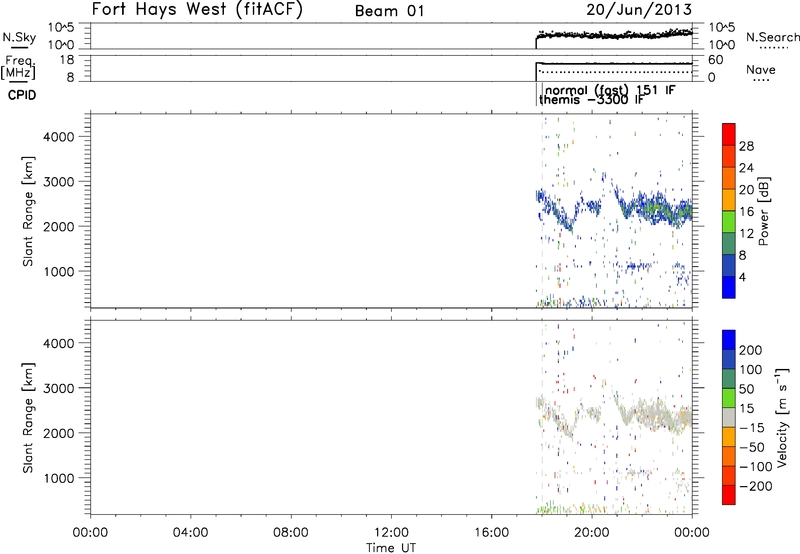Click the '4000' range tick in the power panel
Viewport: 800px width, 554px height.
point(58,137)
